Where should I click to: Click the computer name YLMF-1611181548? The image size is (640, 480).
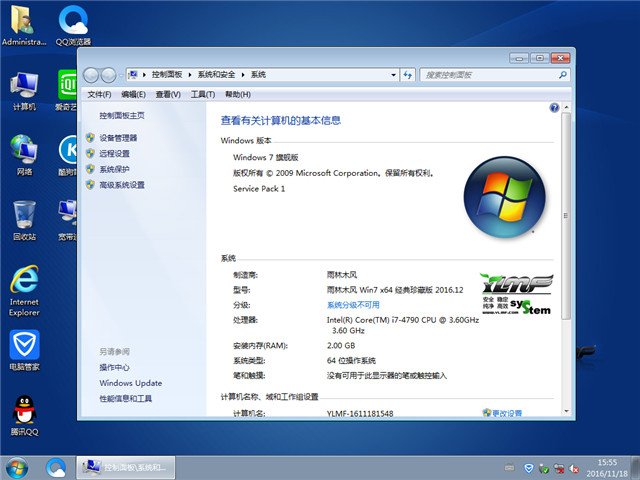tap(360, 413)
